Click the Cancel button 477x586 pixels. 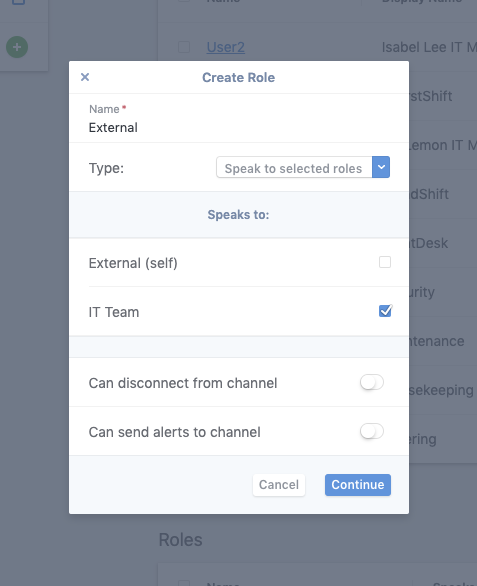coord(279,485)
